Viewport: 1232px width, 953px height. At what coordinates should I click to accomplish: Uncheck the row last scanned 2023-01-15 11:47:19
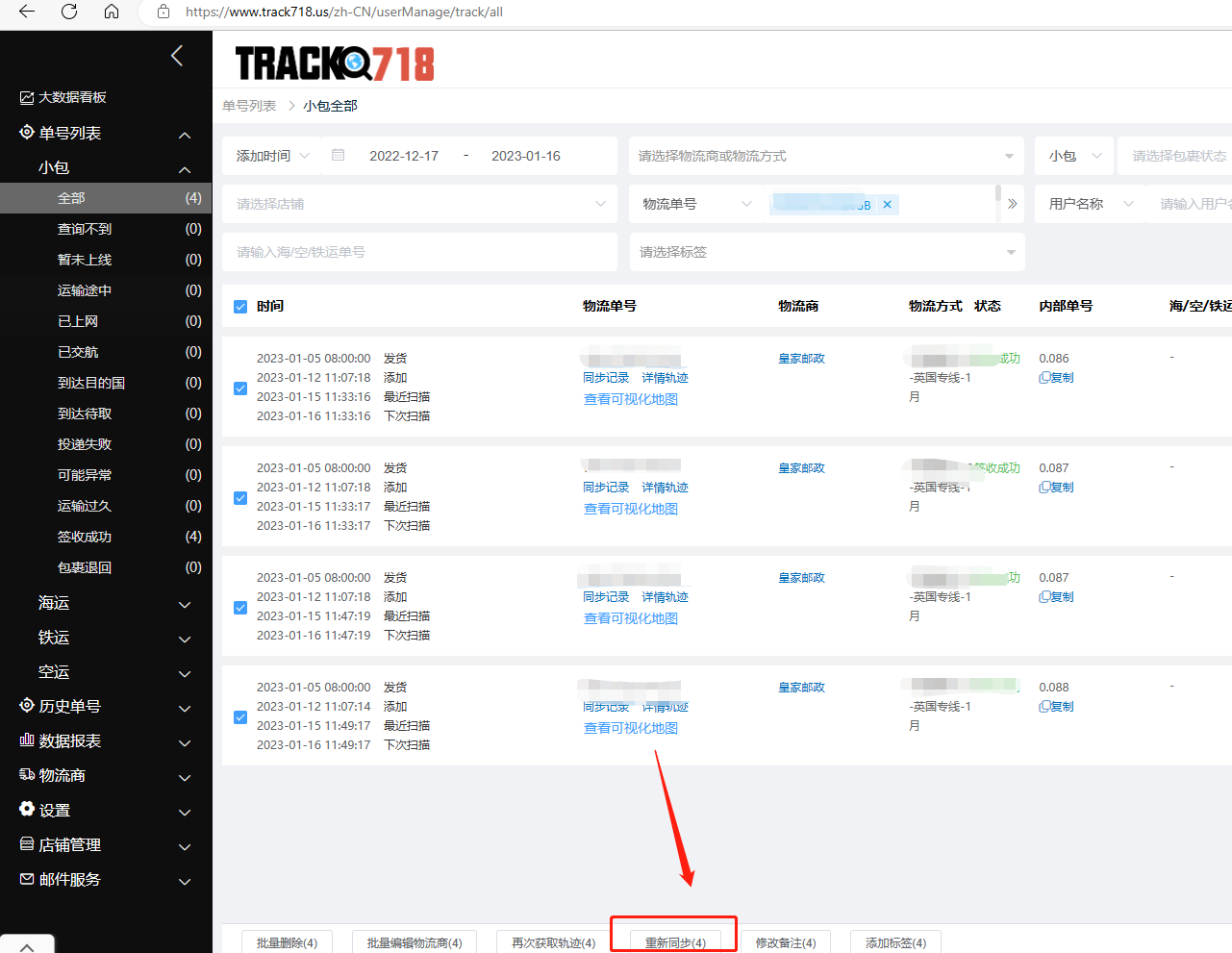click(240, 608)
